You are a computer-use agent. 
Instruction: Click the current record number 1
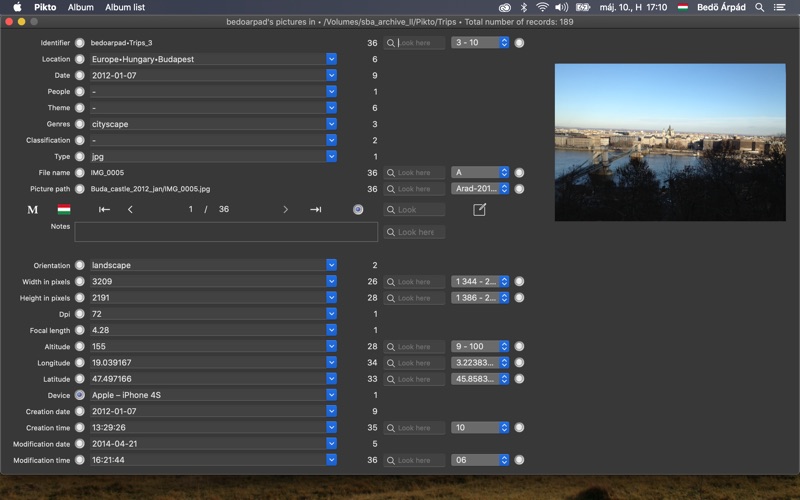[x=190, y=209]
